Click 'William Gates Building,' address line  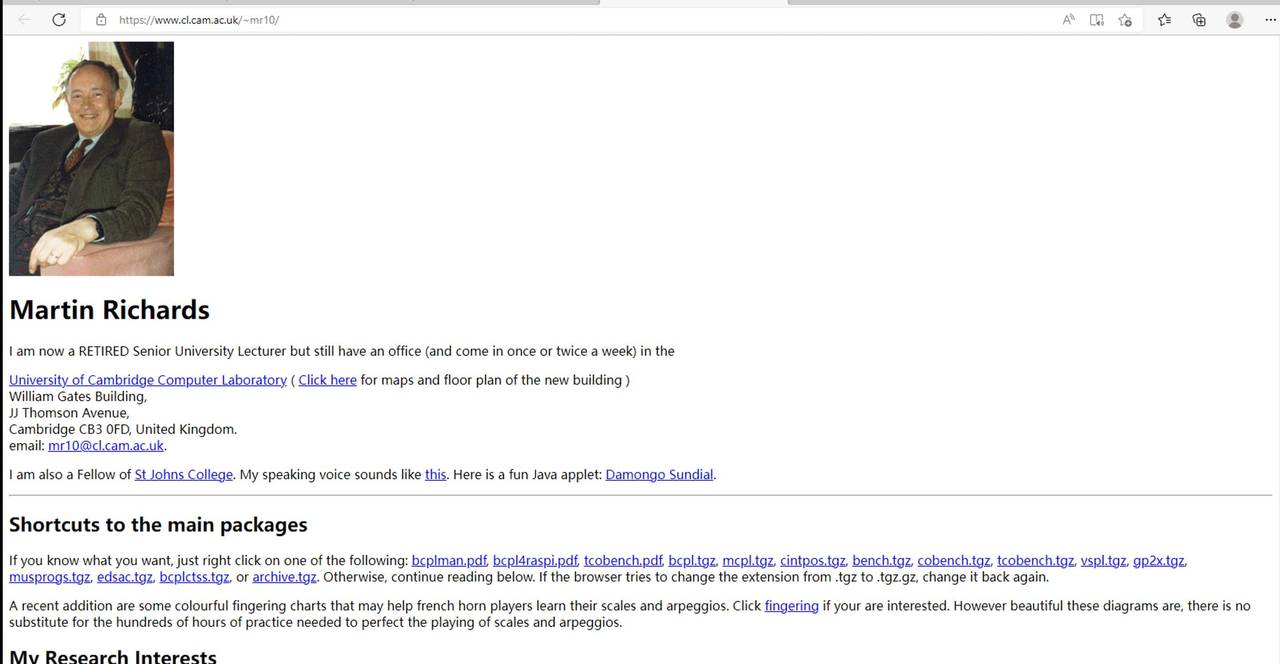click(78, 397)
